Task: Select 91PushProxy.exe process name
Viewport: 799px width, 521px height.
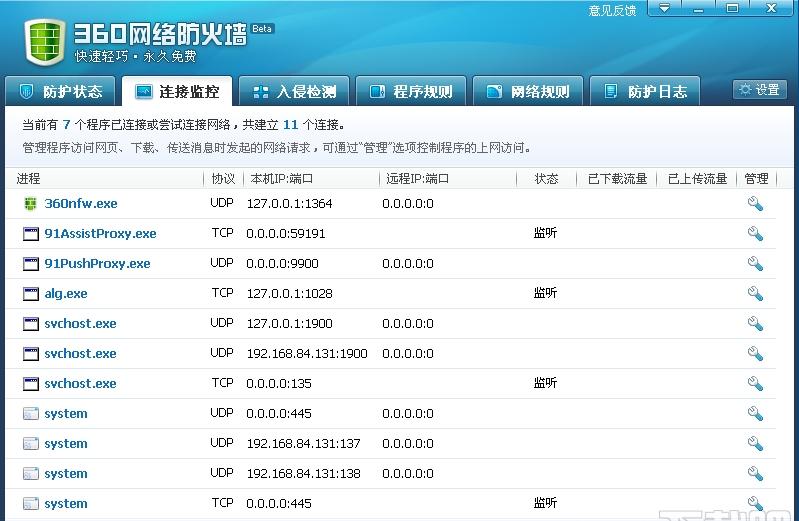Action: pos(97,264)
